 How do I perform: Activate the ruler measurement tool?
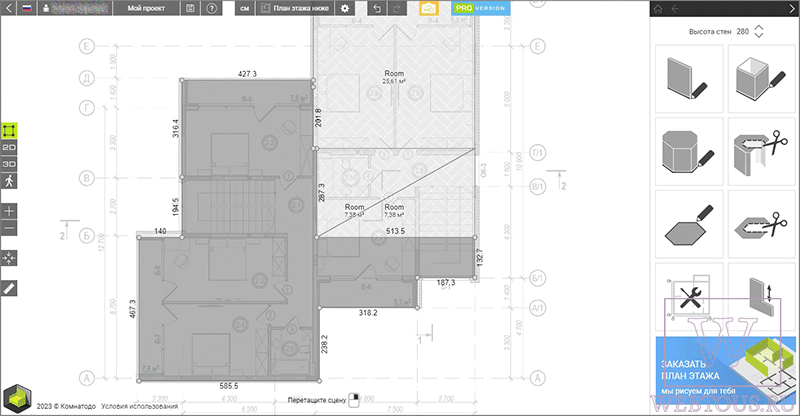coord(9,288)
